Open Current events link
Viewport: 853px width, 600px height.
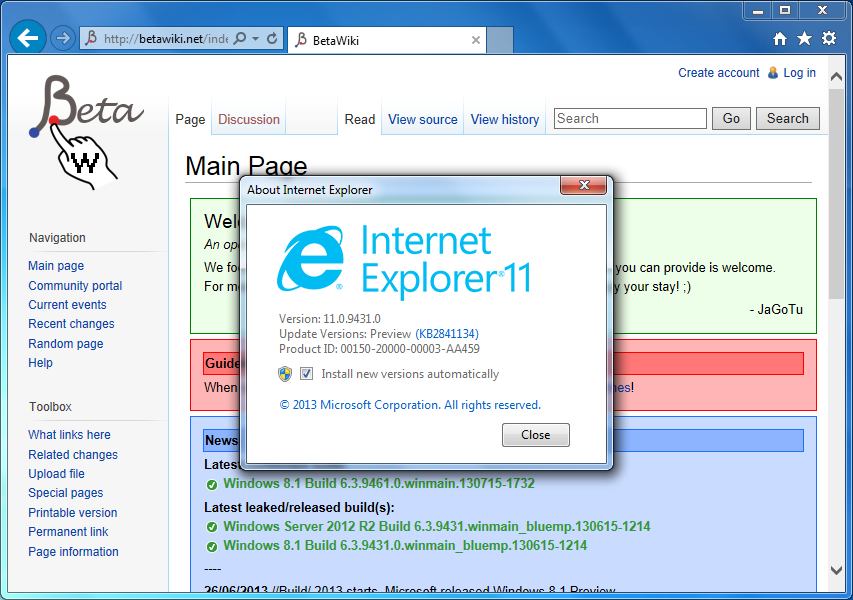click(x=67, y=305)
